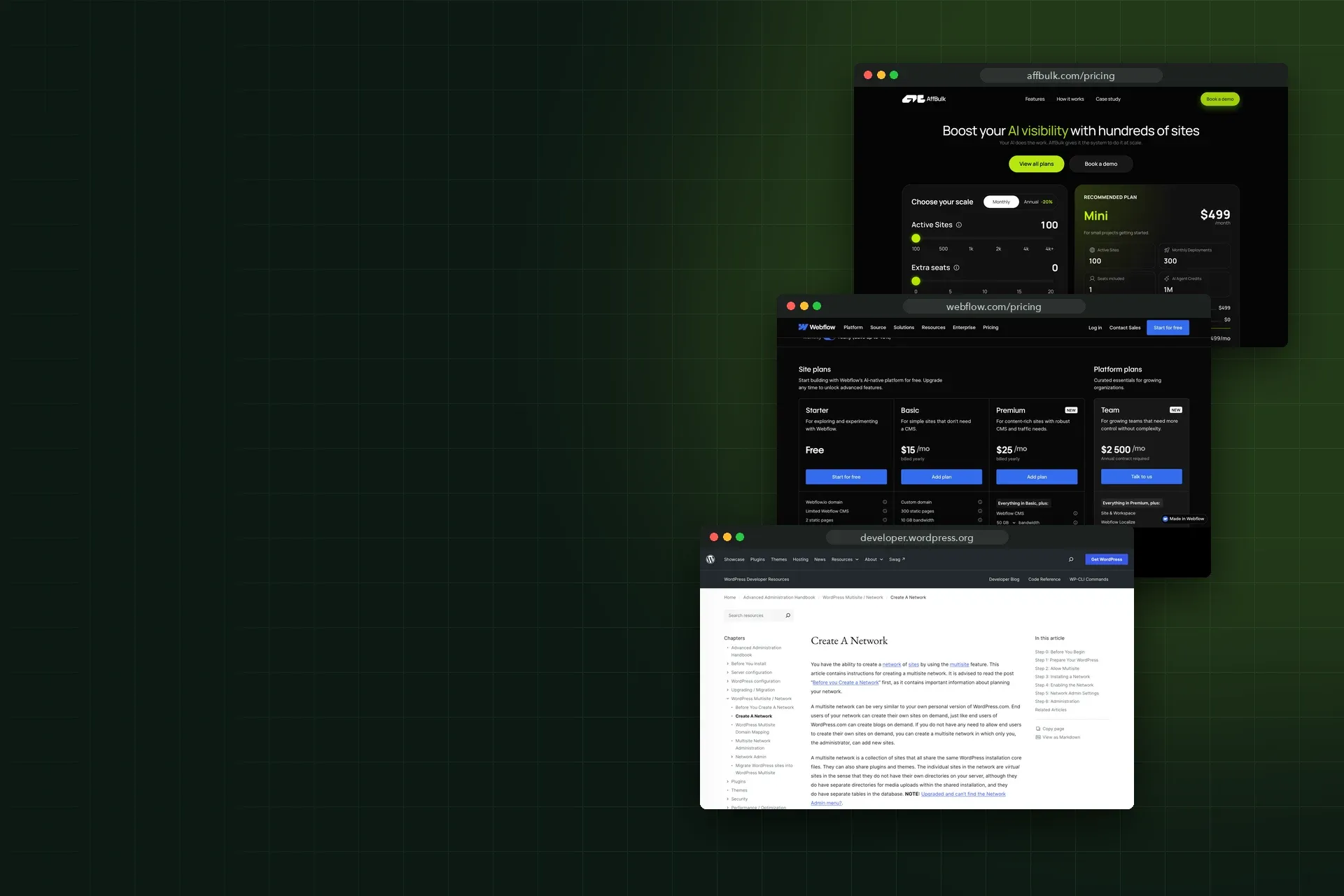
Task: Open the search icon in WordPress header
Action: coord(1071,559)
